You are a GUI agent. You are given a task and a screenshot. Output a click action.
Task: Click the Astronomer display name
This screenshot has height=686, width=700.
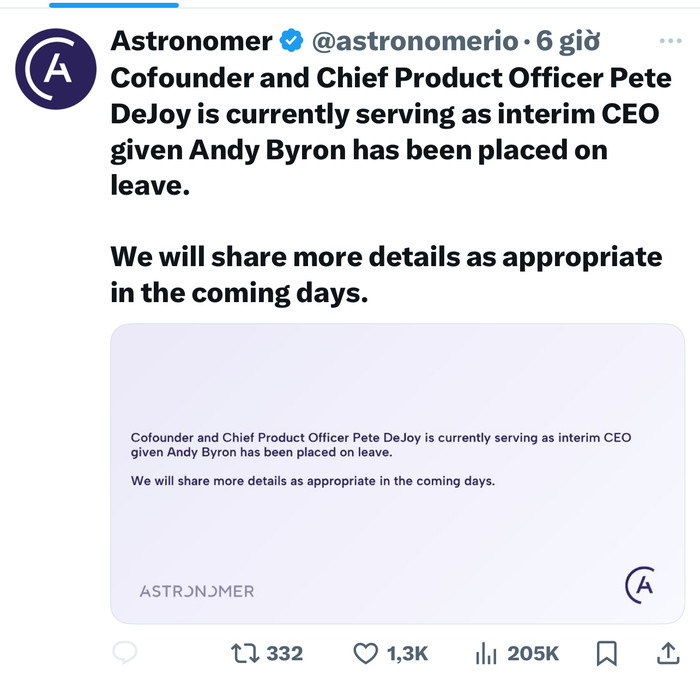(x=191, y=41)
